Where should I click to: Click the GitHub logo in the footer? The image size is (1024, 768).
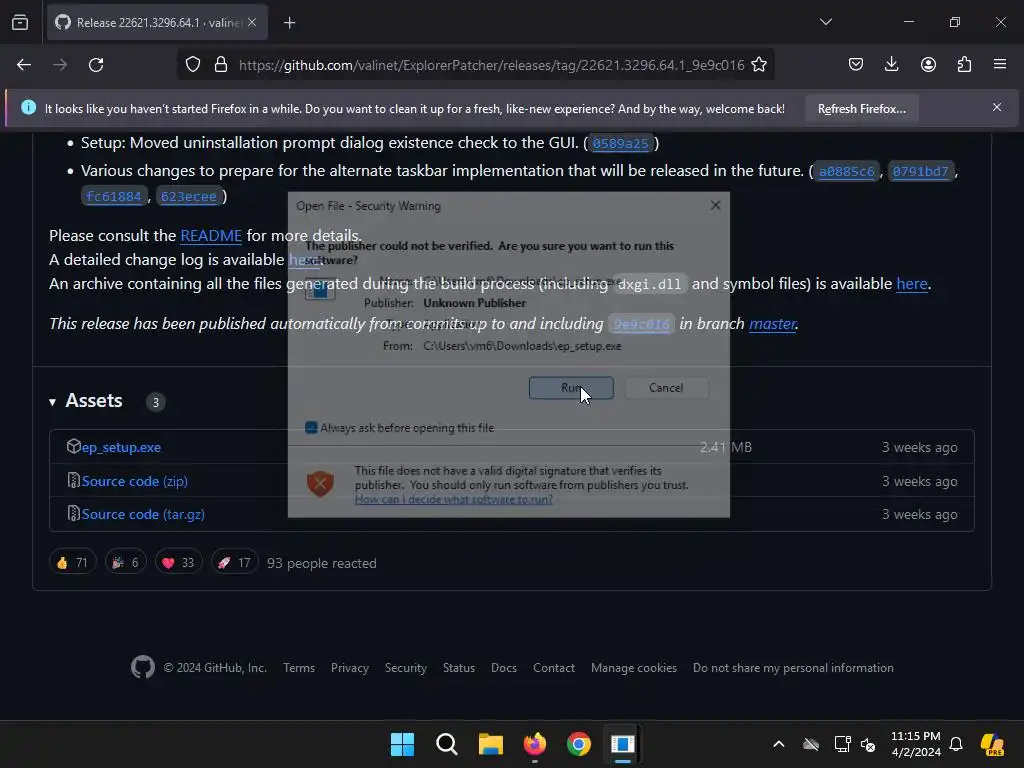click(143, 667)
